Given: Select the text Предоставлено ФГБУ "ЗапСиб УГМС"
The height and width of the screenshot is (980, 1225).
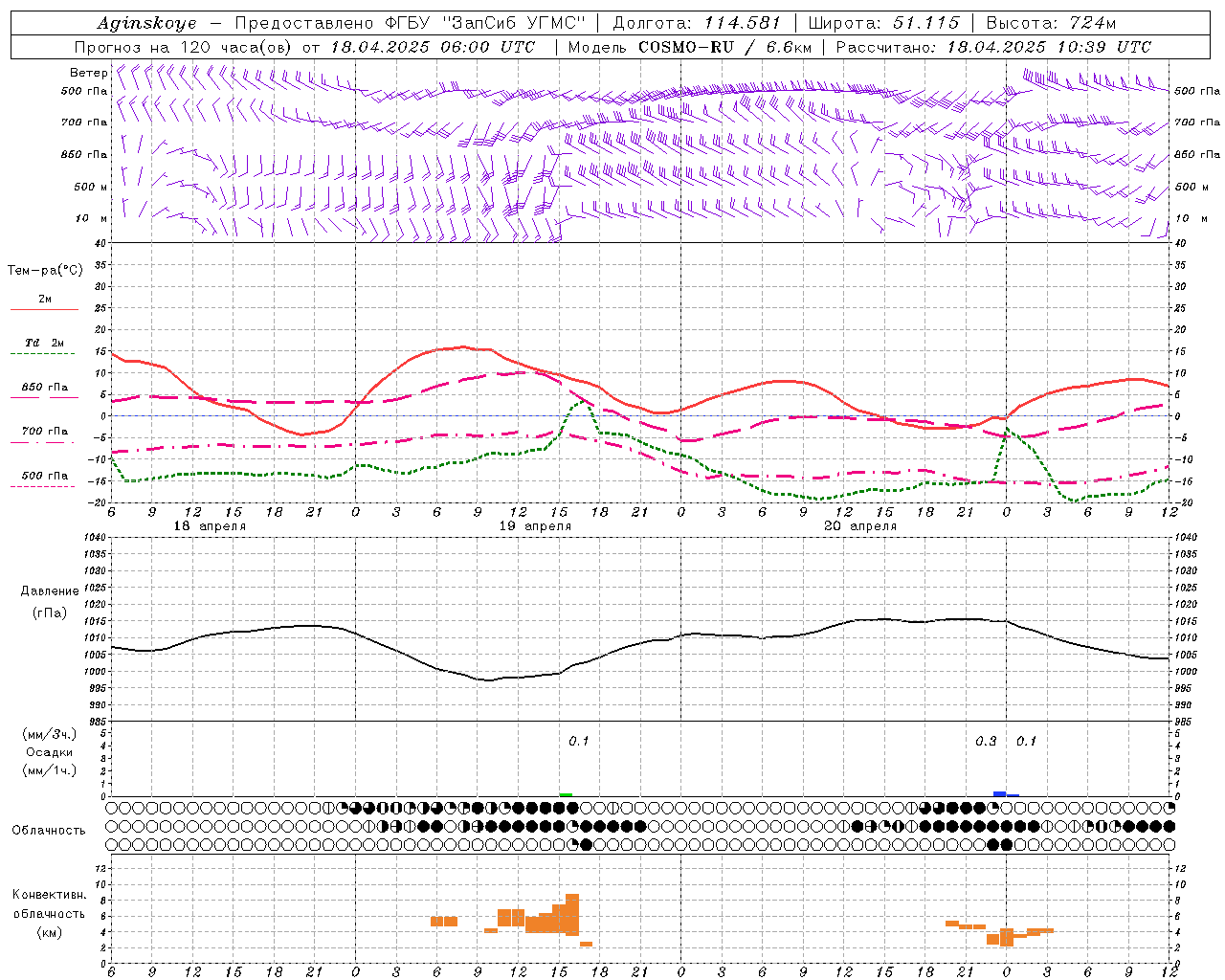Looking at the screenshot, I should tap(410, 23).
